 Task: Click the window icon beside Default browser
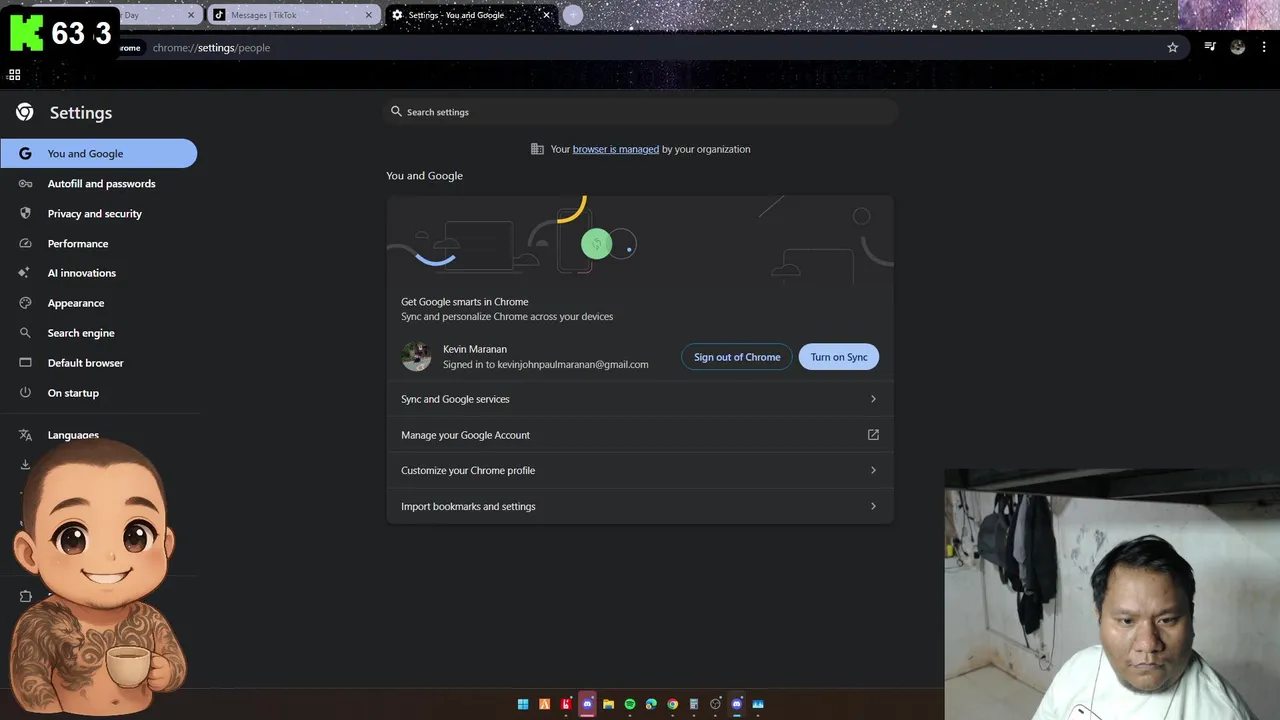pyautogui.click(x=25, y=363)
